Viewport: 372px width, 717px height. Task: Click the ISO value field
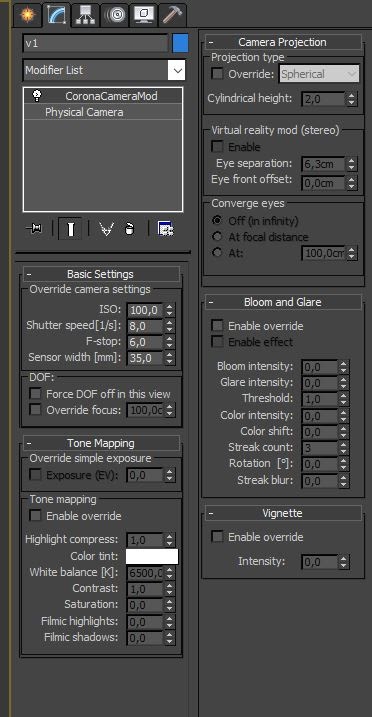[x=144, y=310]
